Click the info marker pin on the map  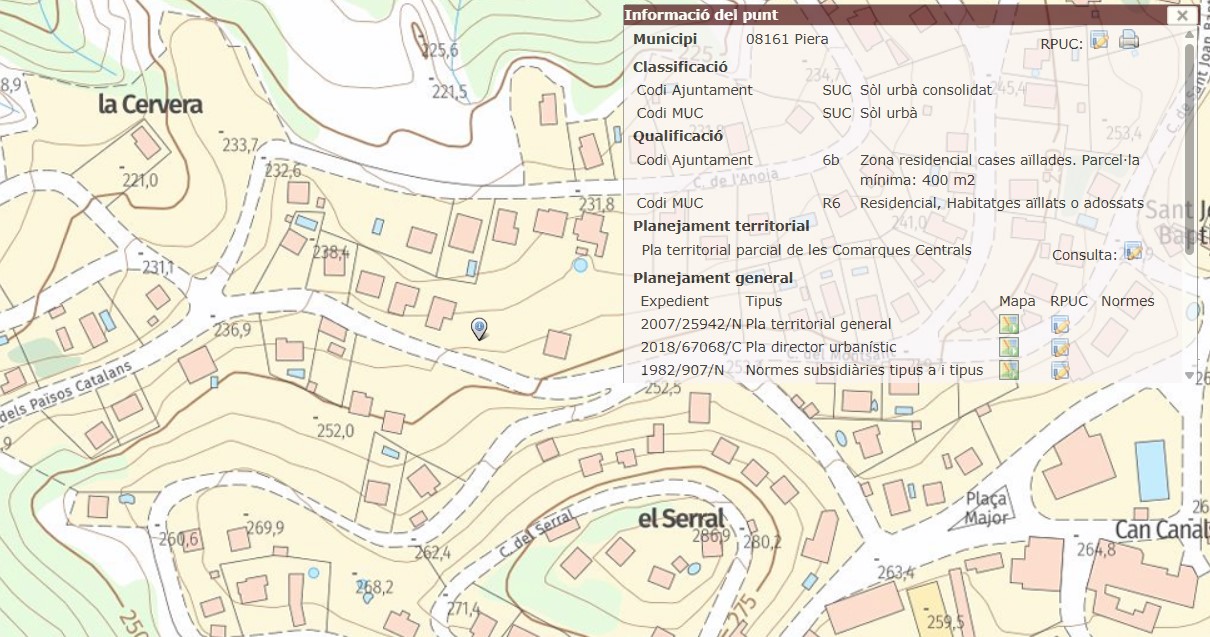(x=480, y=328)
